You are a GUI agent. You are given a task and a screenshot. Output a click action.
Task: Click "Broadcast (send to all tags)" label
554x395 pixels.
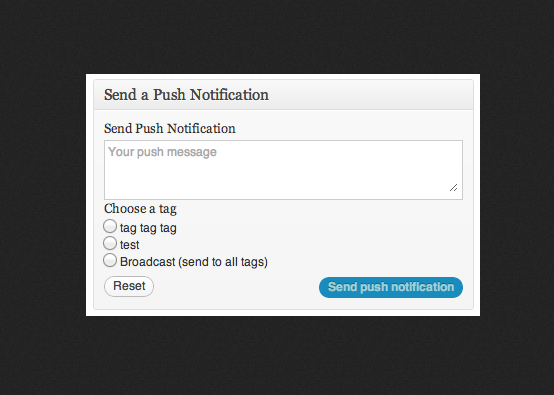(194, 262)
